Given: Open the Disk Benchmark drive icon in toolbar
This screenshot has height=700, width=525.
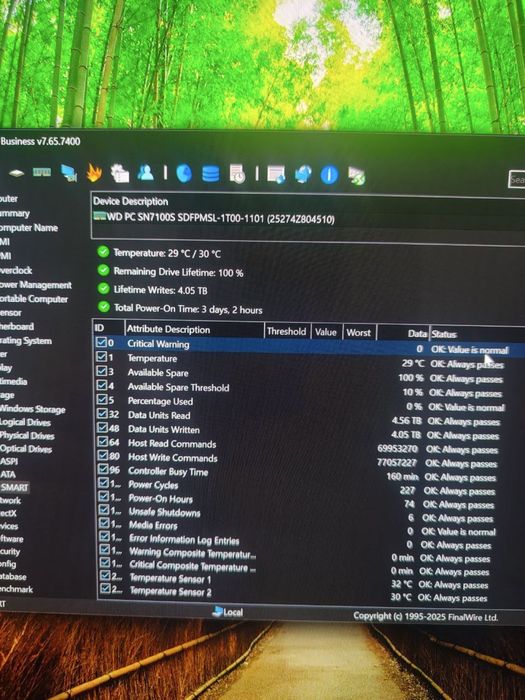Looking at the screenshot, I should (17, 173).
